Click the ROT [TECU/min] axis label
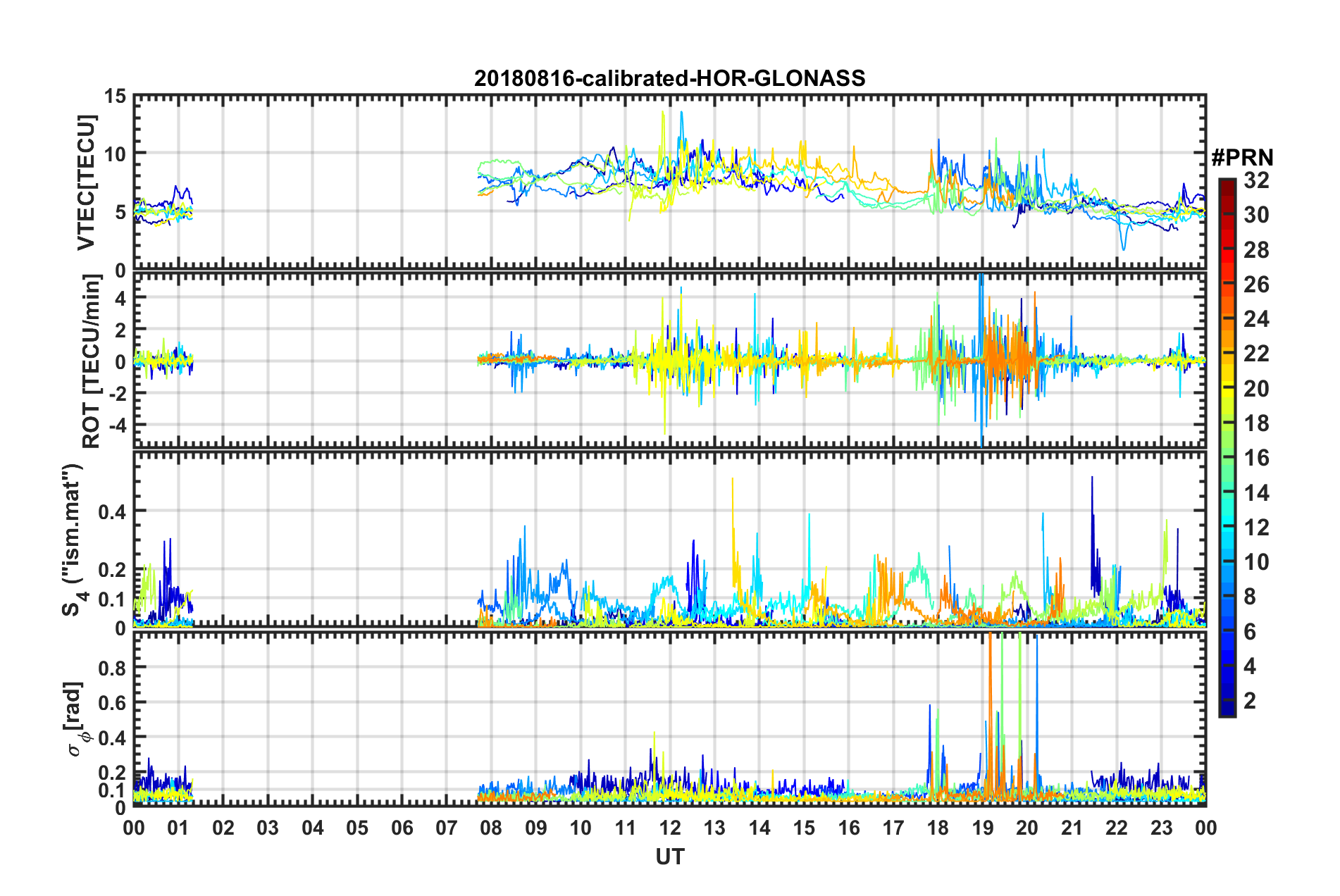 [x=92, y=361]
